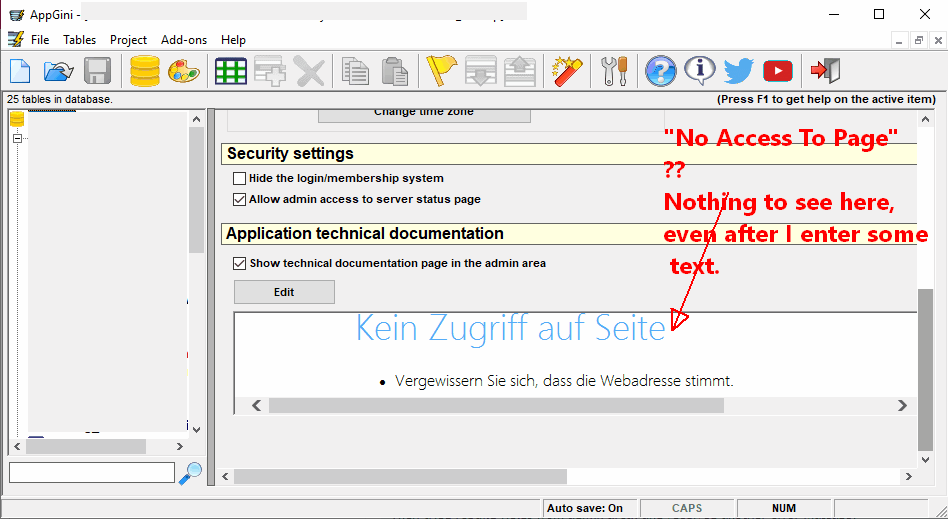Click the magic wand icon
The width and height of the screenshot is (948, 519).
click(x=567, y=71)
